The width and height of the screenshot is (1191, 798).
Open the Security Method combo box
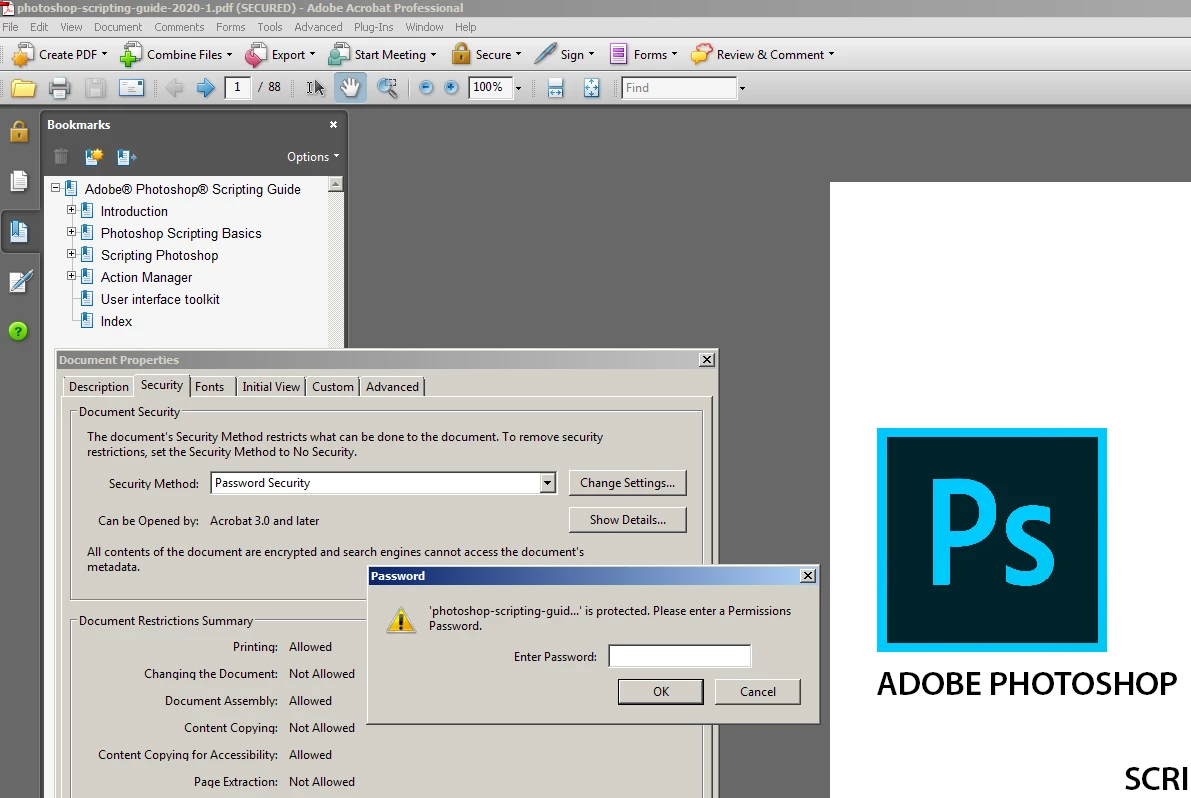(384, 483)
